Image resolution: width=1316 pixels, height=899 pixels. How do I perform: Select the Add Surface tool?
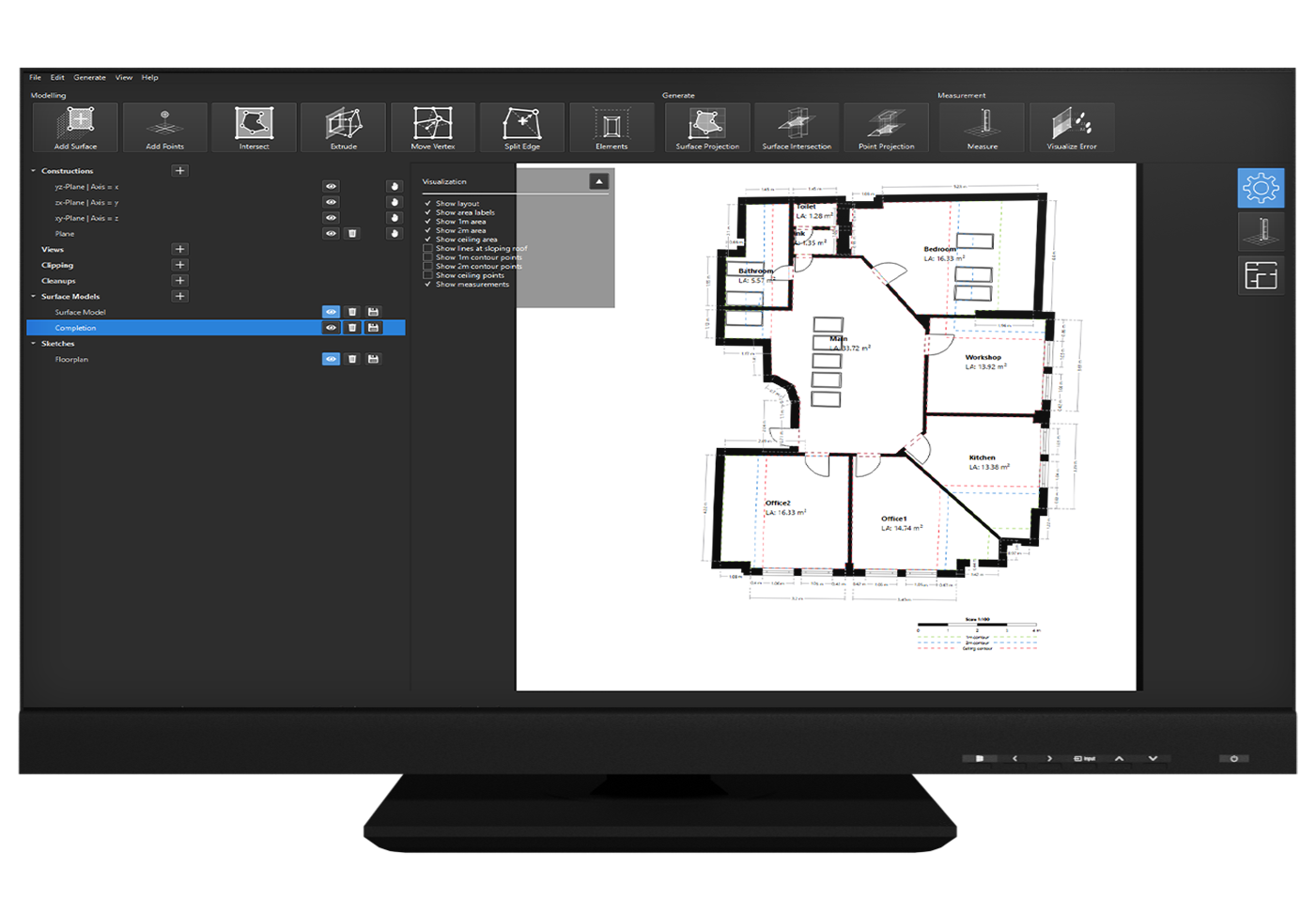[75, 127]
